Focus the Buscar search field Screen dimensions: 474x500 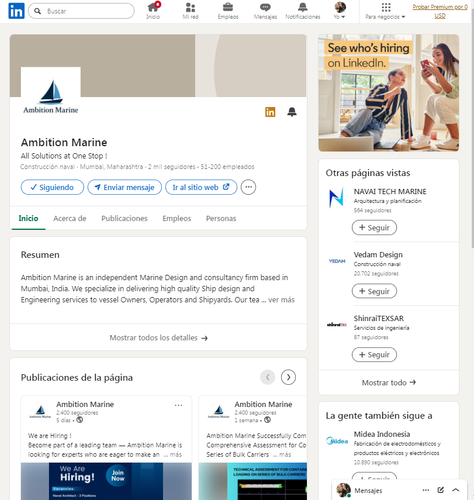(81, 11)
